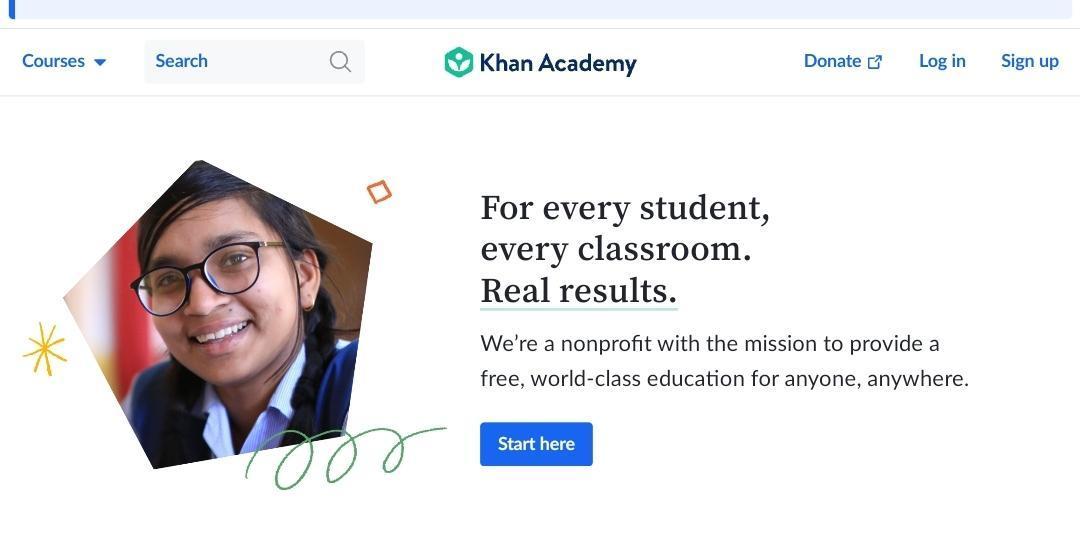Screen dimensions: 1080x537
Task: Click the nonprofit mission paragraph
Action: 724,361
